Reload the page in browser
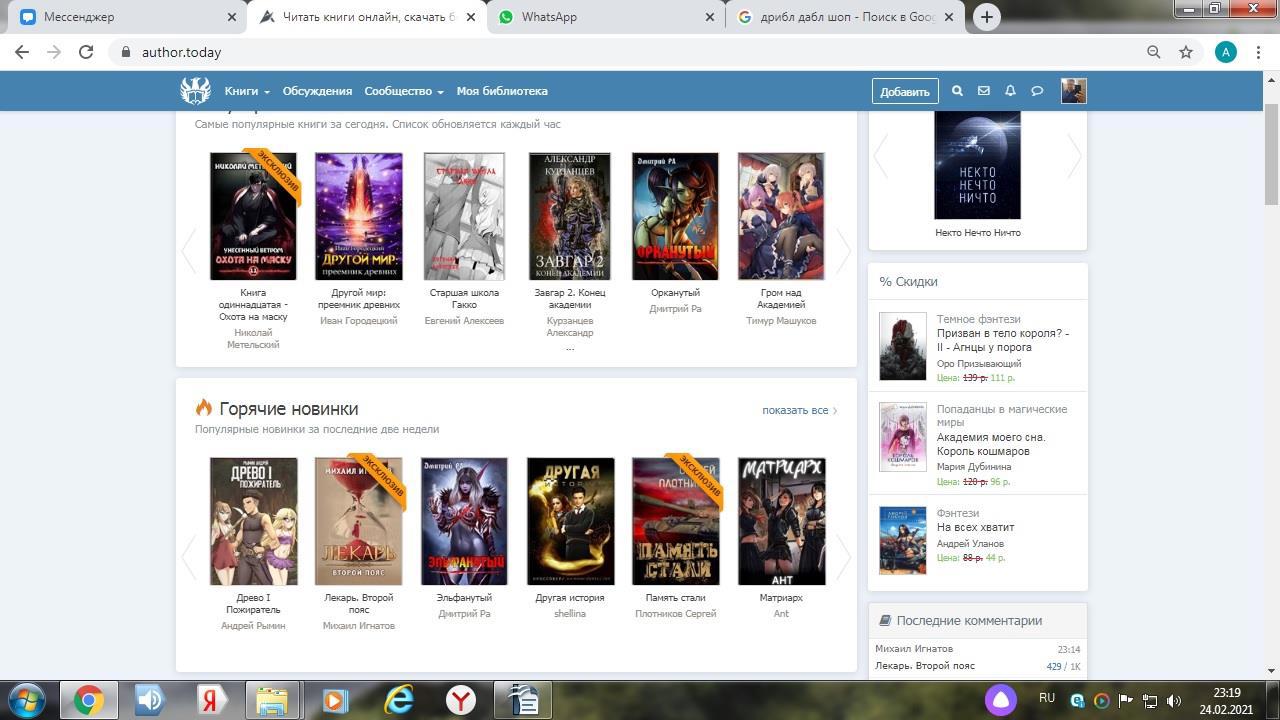Image resolution: width=1280 pixels, height=720 pixels. [86, 52]
